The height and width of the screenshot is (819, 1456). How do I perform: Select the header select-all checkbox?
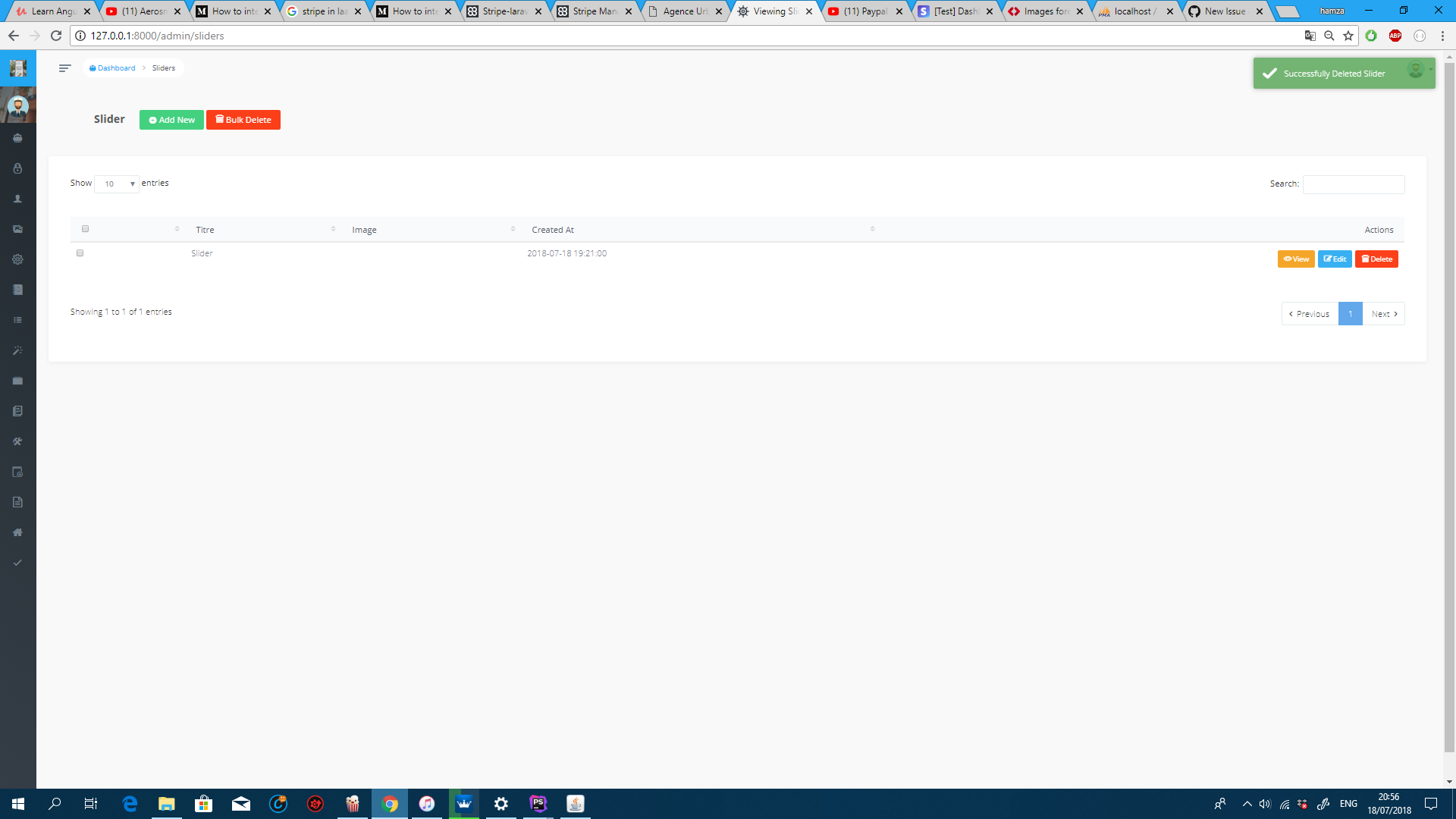pyautogui.click(x=86, y=228)
